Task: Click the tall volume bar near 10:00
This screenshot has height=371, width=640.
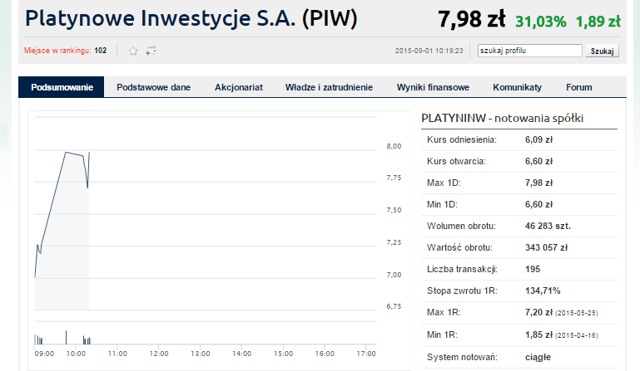Action: (66, 338)
